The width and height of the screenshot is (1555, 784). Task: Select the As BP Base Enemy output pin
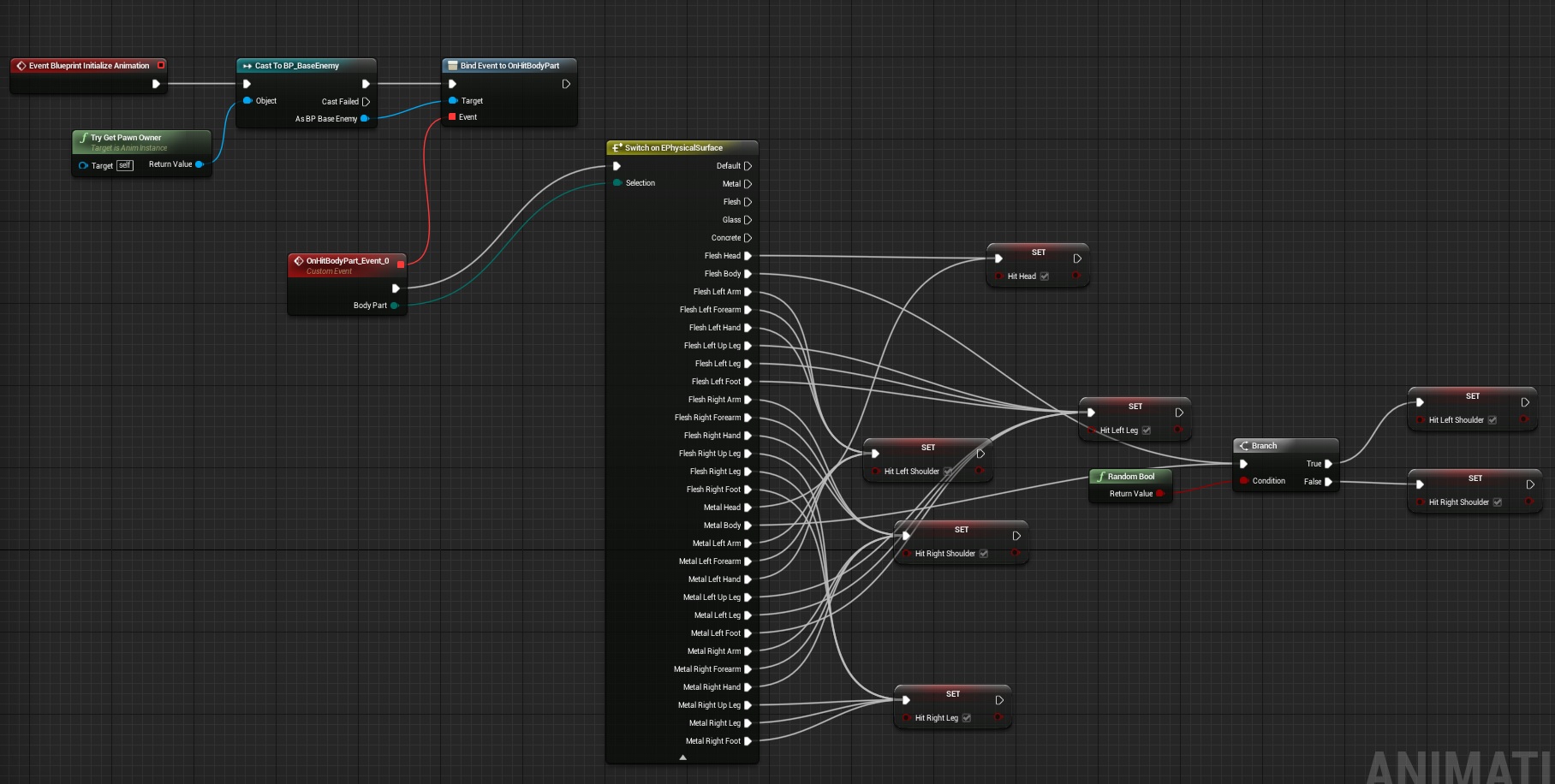coord(365,118)
